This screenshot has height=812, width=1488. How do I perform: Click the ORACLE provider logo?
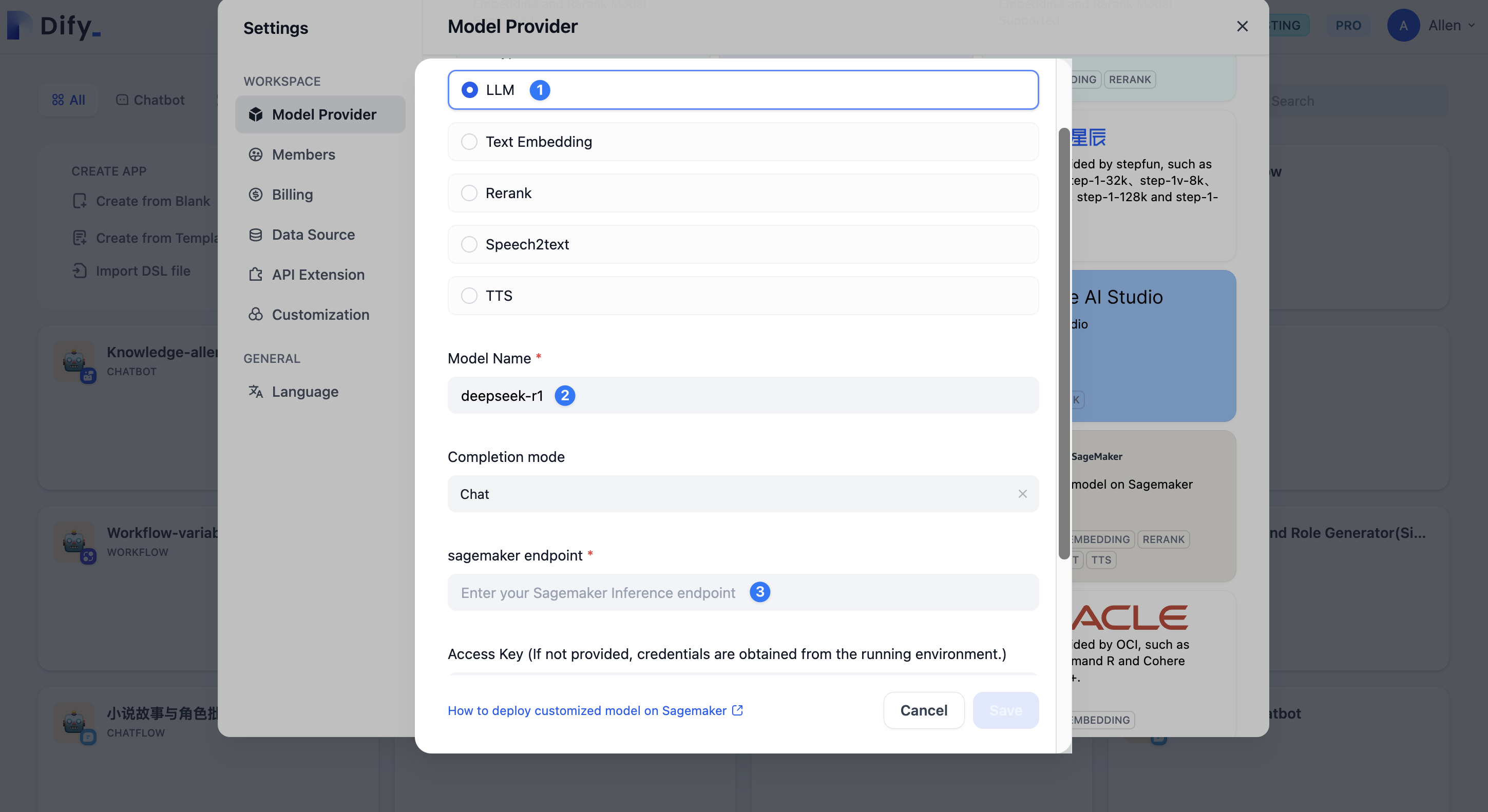[x=1129, y=618]
